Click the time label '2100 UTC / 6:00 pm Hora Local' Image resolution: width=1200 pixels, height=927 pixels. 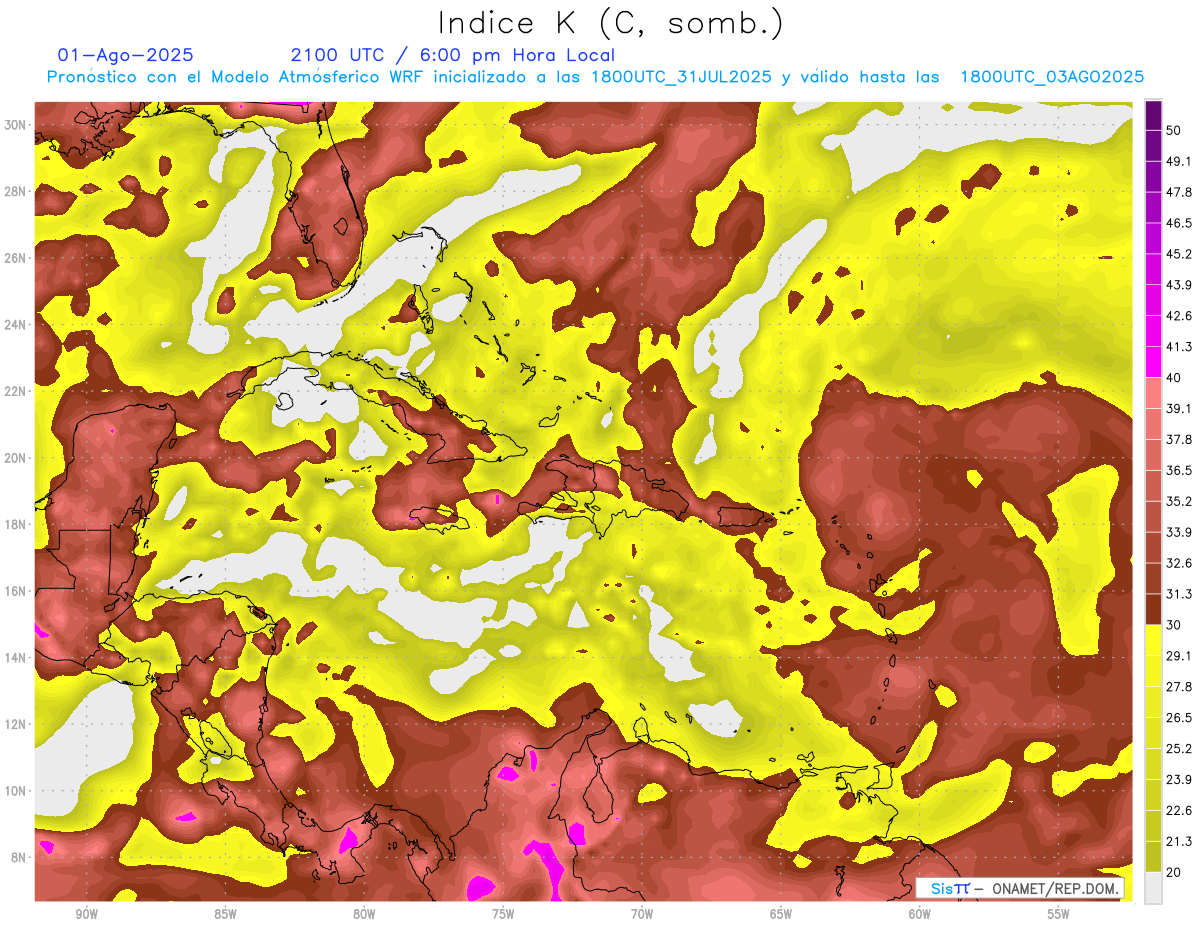coord(453,55)
